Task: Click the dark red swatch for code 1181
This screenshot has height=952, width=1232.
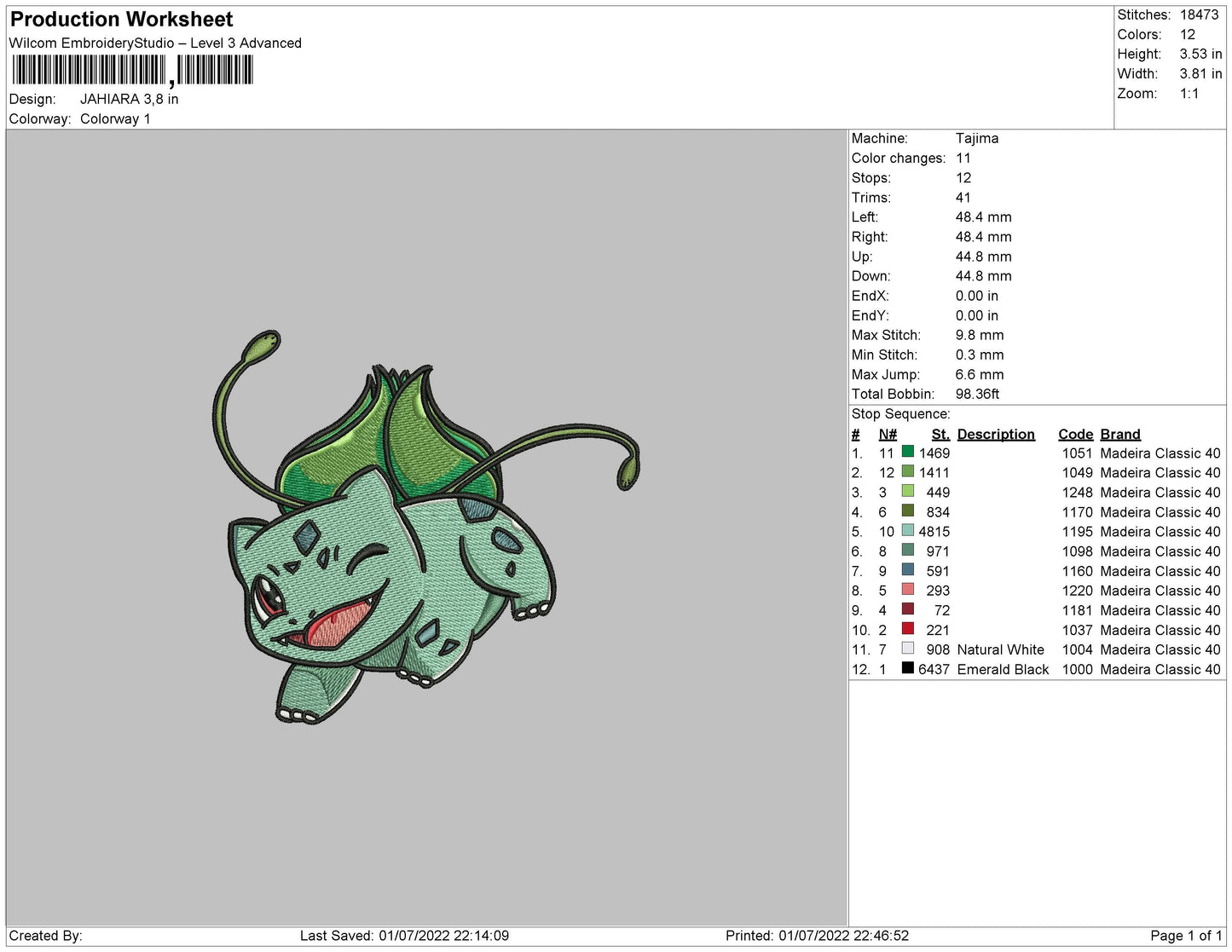Action: tap(908, 609)
